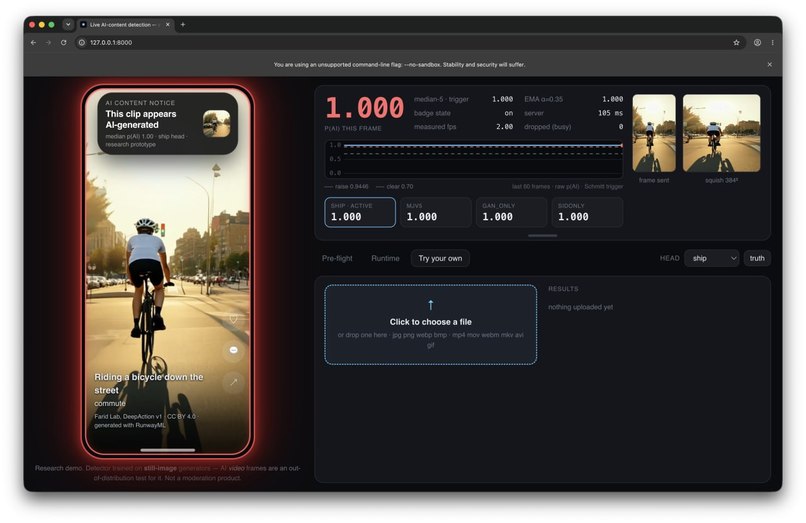Tap the heart like icon on the phone
Viewport: 806px width, 523px height.
(x=233, y=319)
